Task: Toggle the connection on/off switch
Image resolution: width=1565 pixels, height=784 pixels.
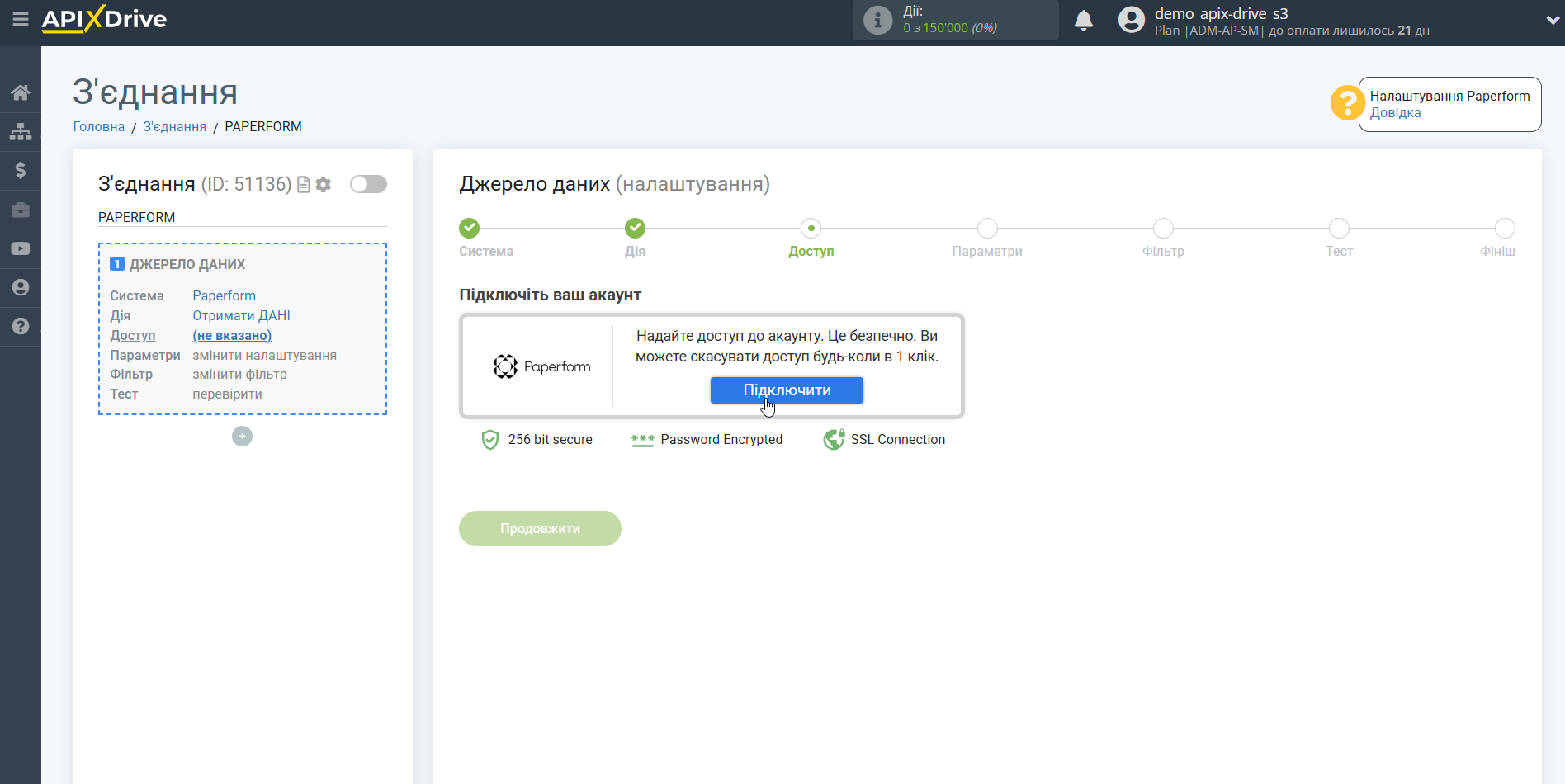Action: [x=368, y=184]
